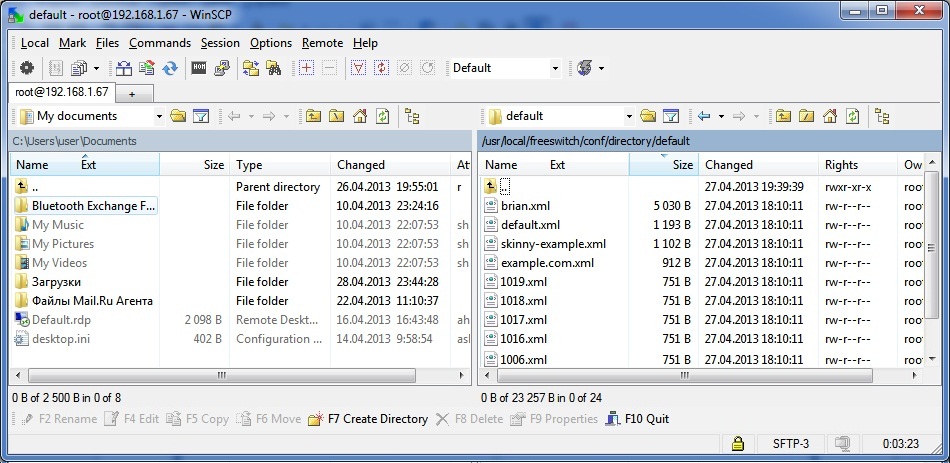Select 1019.xml in remote panel
This screenshot has width=950, height=463.
(x=516, y=282)
